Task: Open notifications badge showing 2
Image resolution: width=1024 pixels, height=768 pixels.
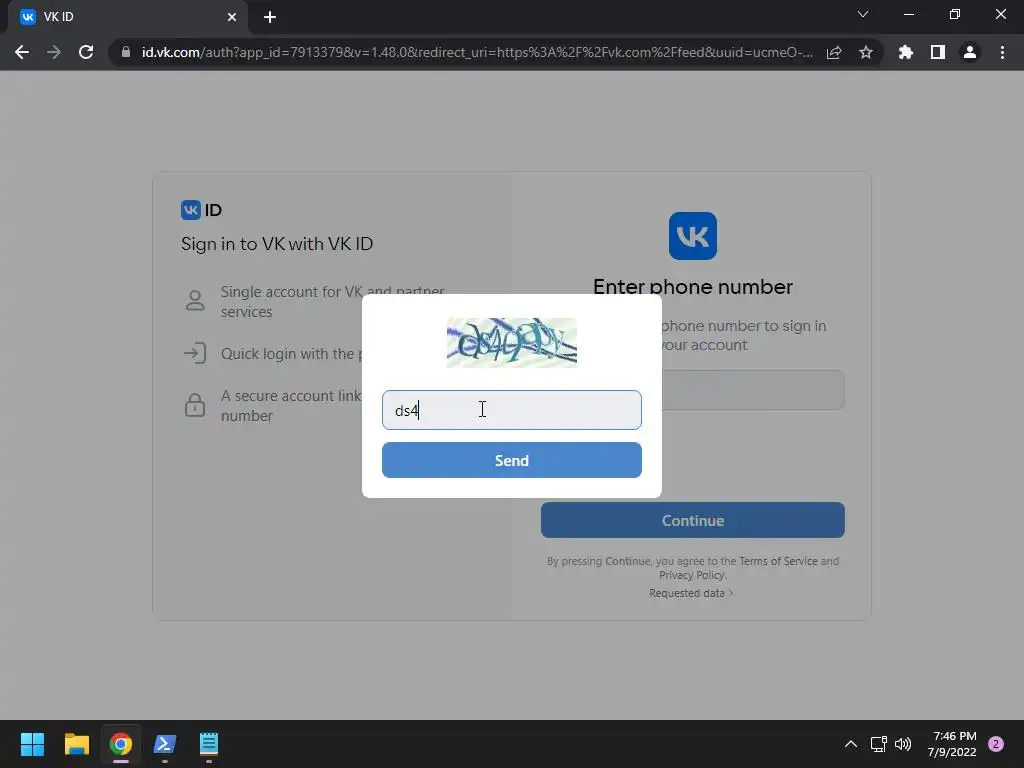Action: click(996, 744)
